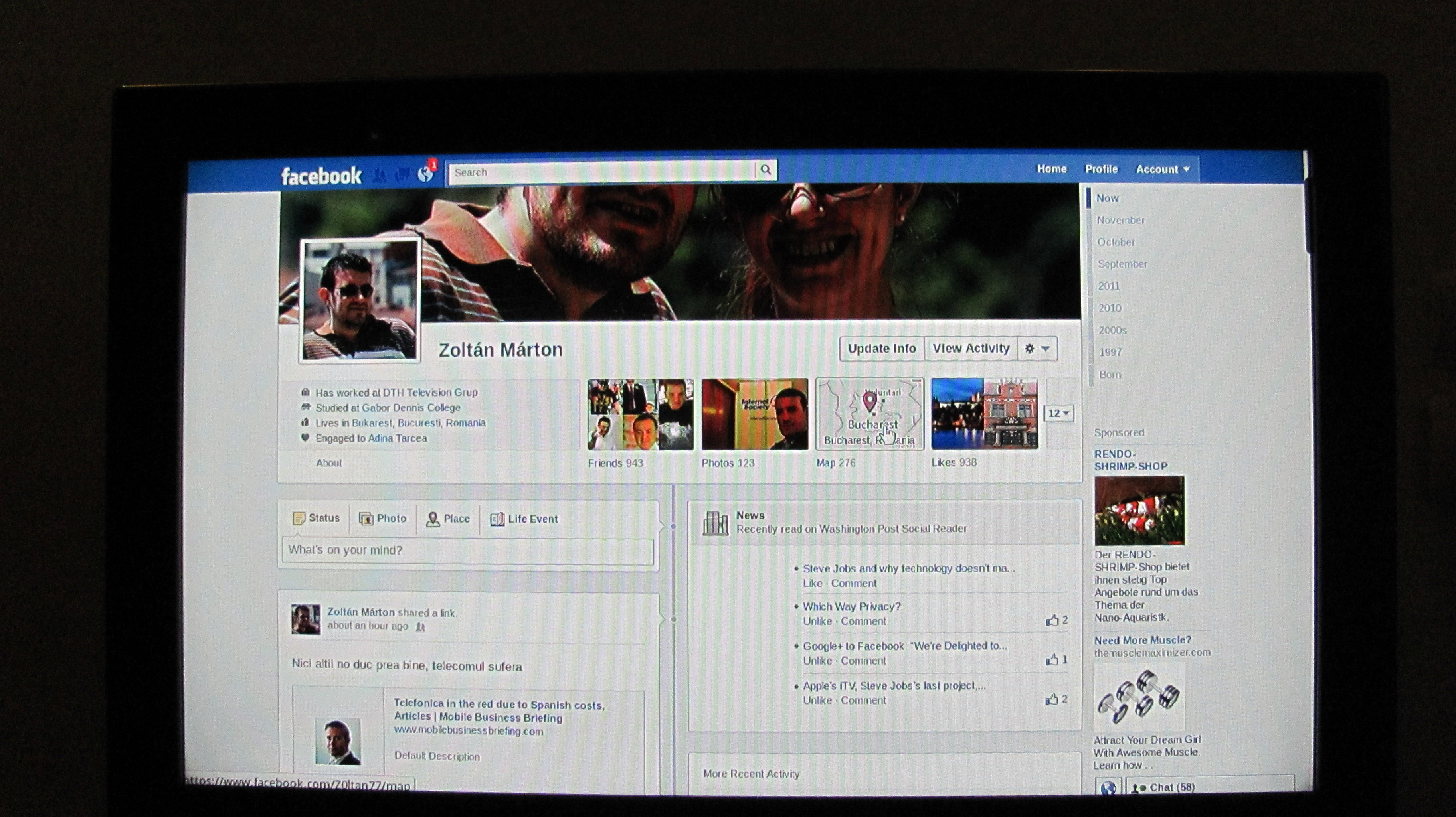Expand the Account dropdown menu

pos(1163,169)
